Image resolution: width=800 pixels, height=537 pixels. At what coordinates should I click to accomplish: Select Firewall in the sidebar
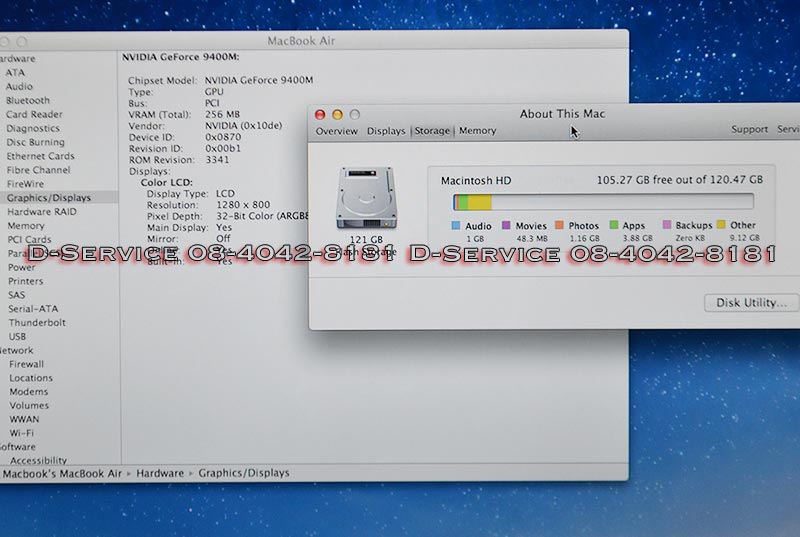tap(26, 364)
